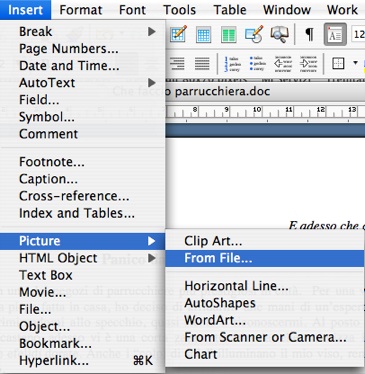This screenshot has width=365, height=374.
Task: Click the horizontal ruler
Action: click(x=265, y=112)
